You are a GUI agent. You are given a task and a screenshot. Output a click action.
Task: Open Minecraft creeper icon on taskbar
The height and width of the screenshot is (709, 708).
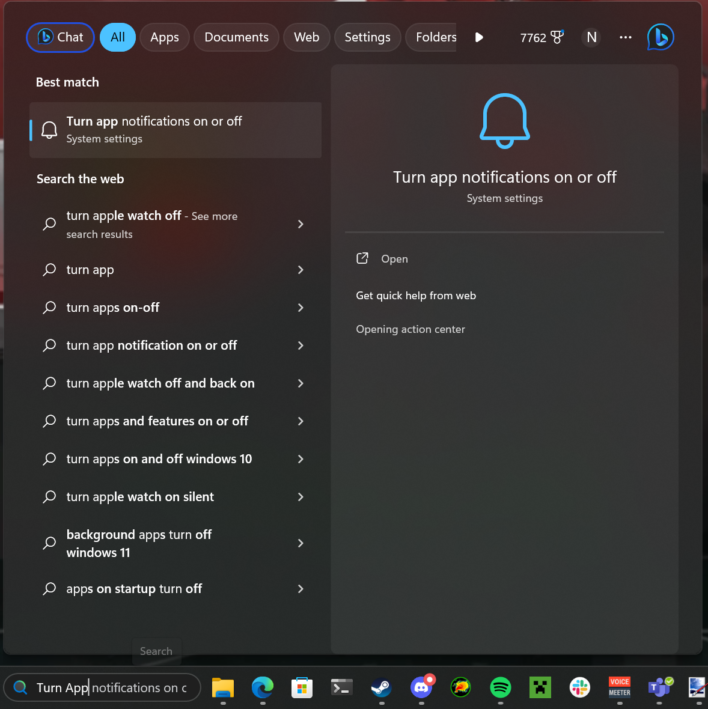point(540,688)
